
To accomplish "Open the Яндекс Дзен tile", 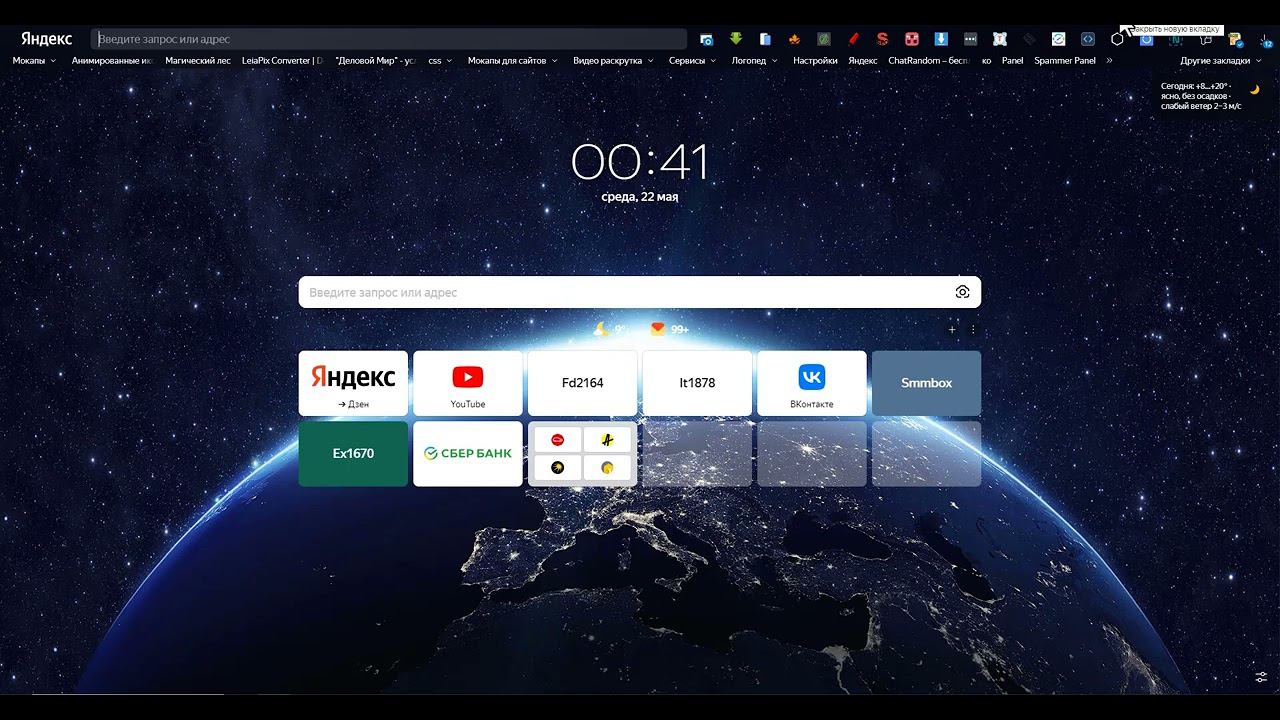I will point(353,383).
